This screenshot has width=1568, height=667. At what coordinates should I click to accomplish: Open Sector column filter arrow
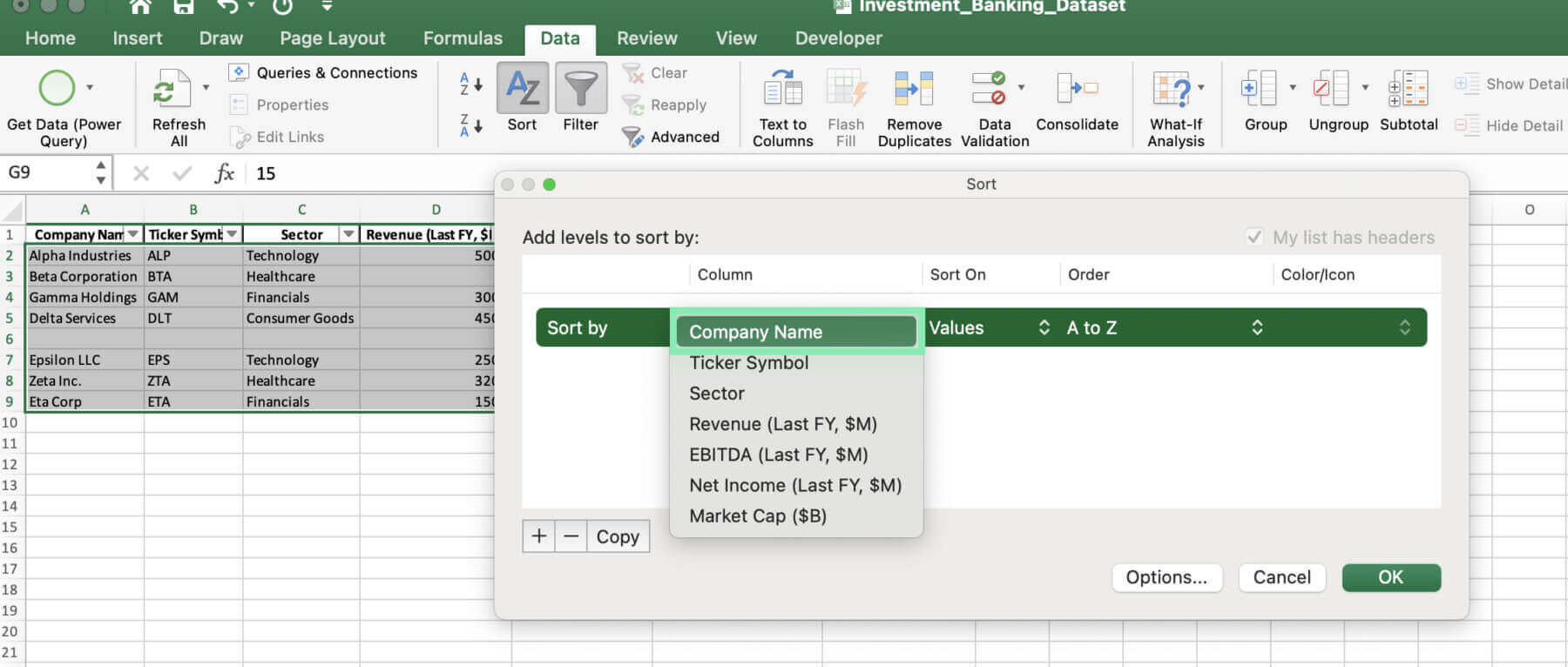tap(348, 234)
